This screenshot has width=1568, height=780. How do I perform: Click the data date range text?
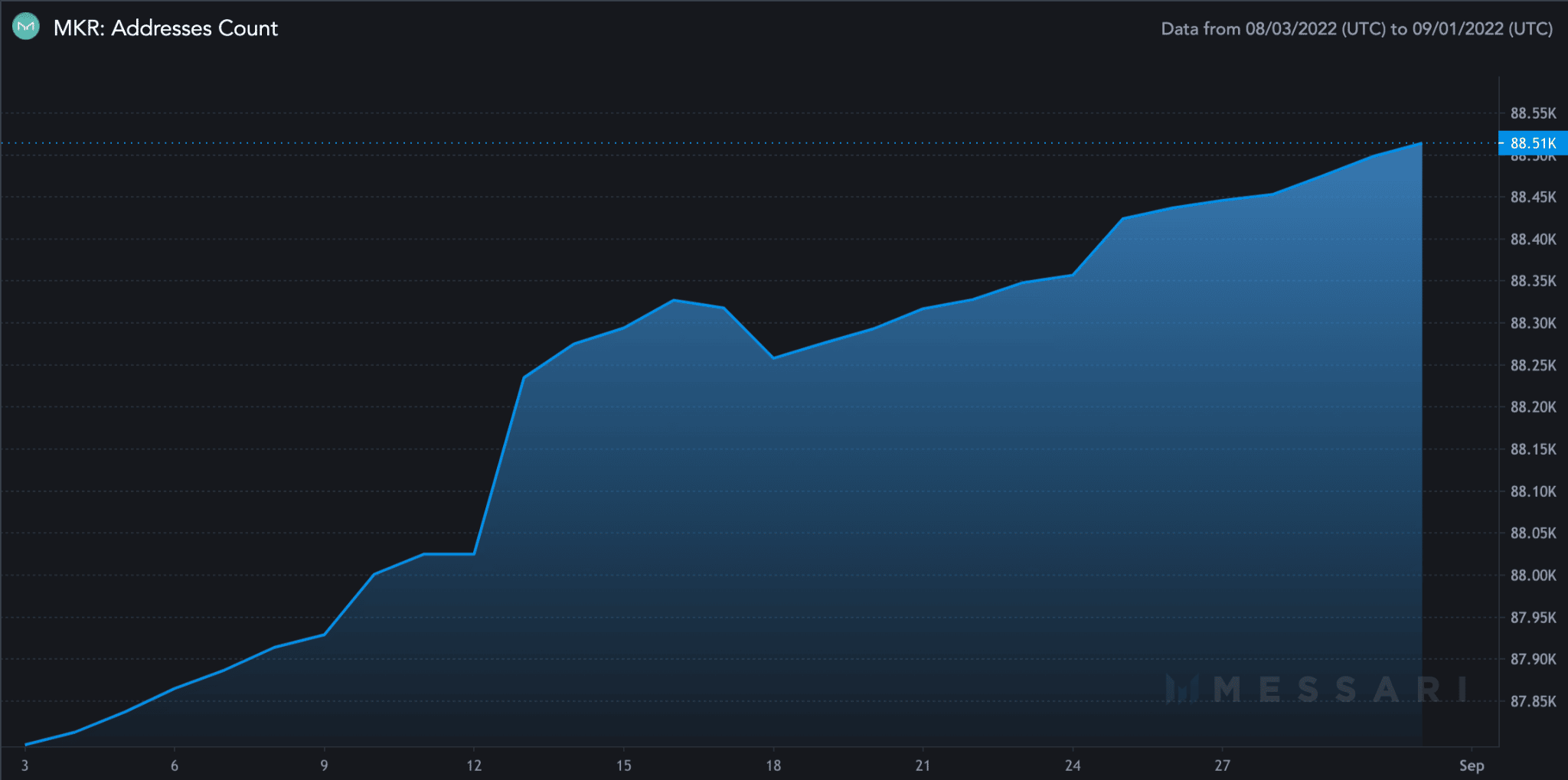[1357, 29]
